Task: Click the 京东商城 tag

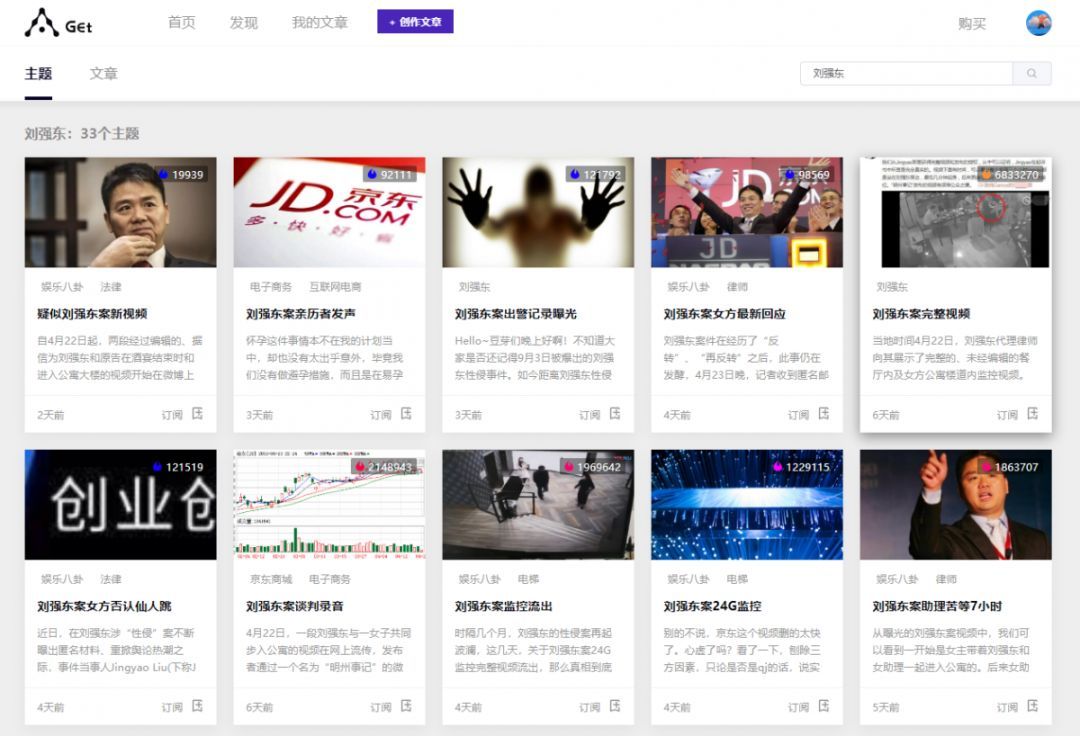Action: 271,579
